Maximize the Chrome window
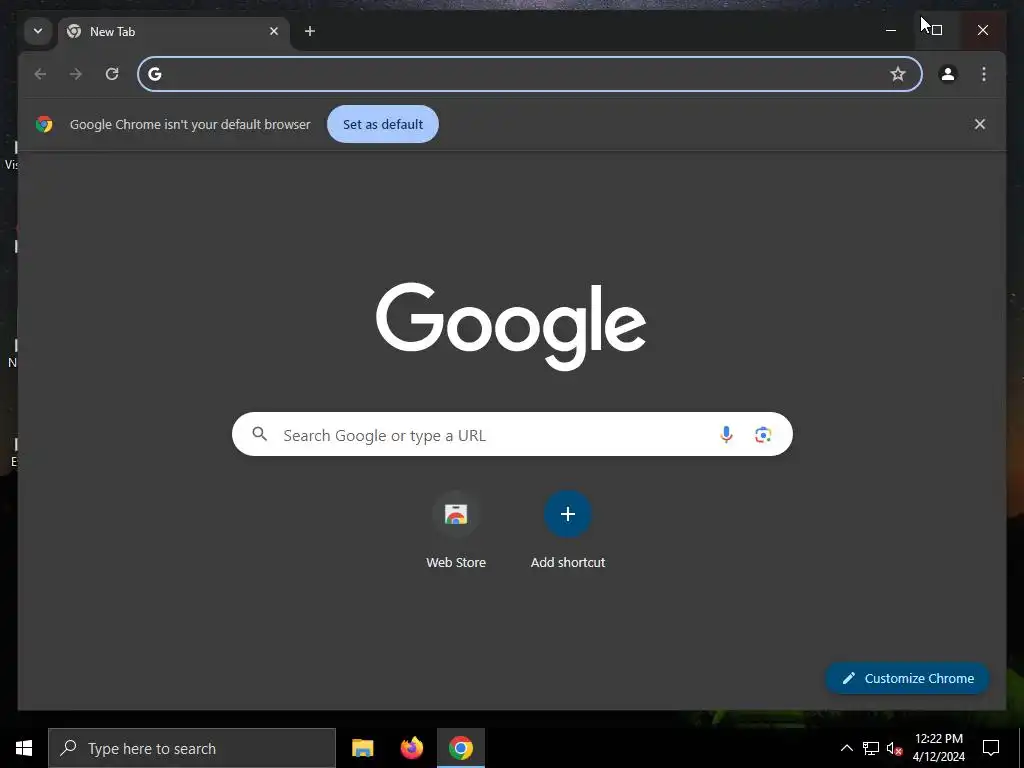This screenshot has height=768, width=1024. [936, 30]
